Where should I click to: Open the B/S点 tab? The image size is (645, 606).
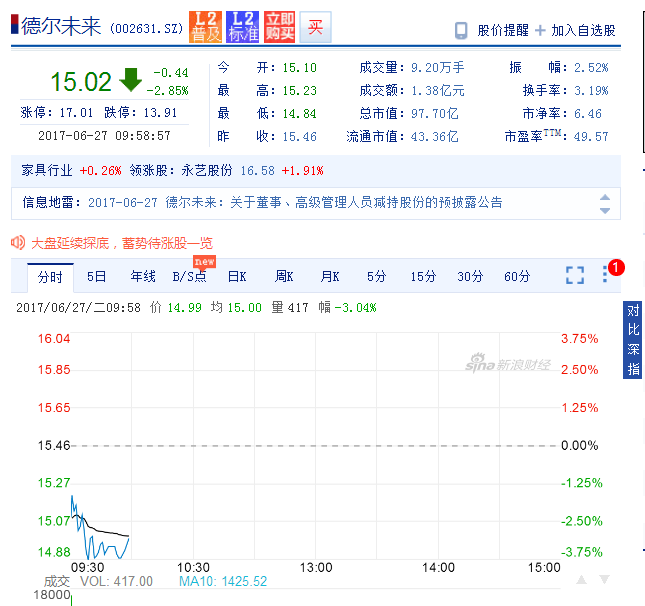(190, 276)
